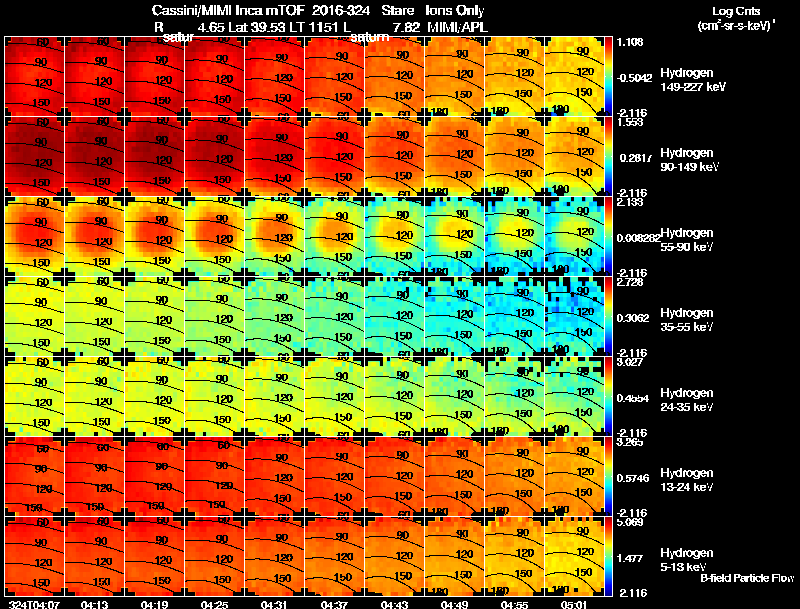Click the '04:49' time label

[x=455, y=604]
